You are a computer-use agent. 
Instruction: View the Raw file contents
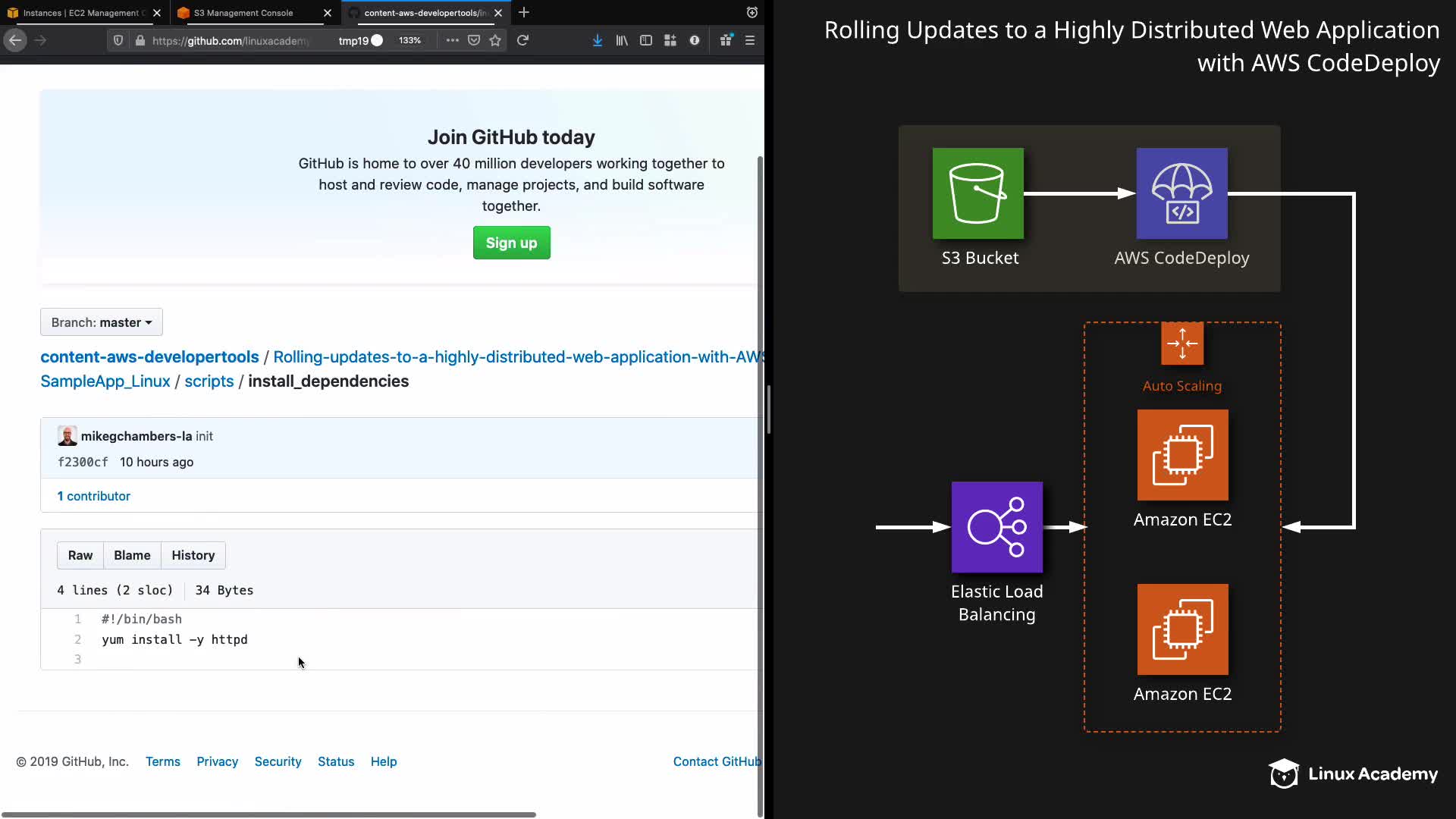pos(80,555)
